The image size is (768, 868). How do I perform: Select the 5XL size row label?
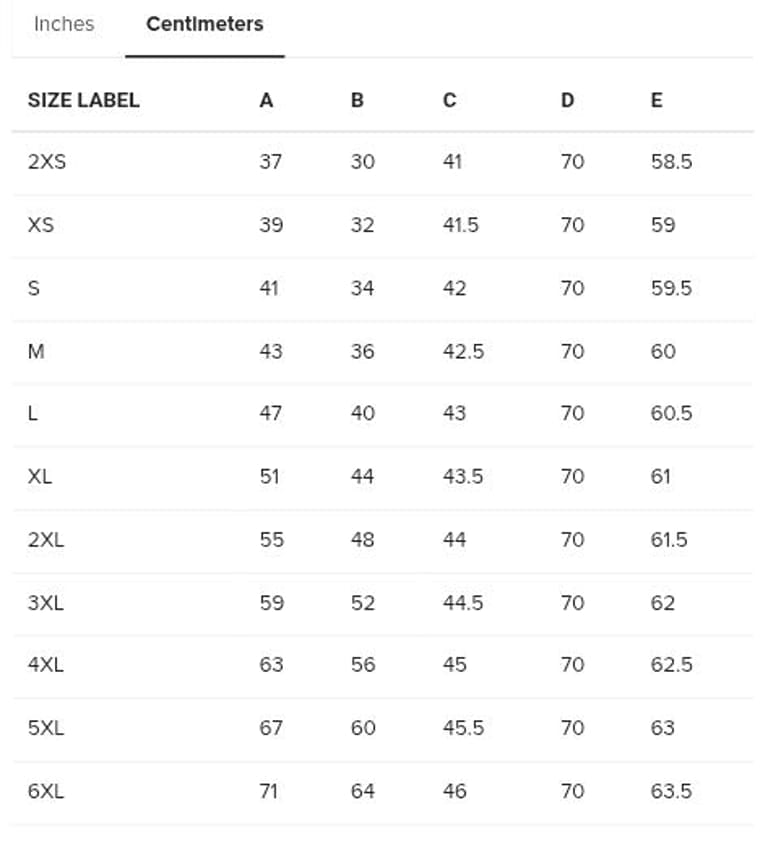pyautogui.click(x=46, y=728)
